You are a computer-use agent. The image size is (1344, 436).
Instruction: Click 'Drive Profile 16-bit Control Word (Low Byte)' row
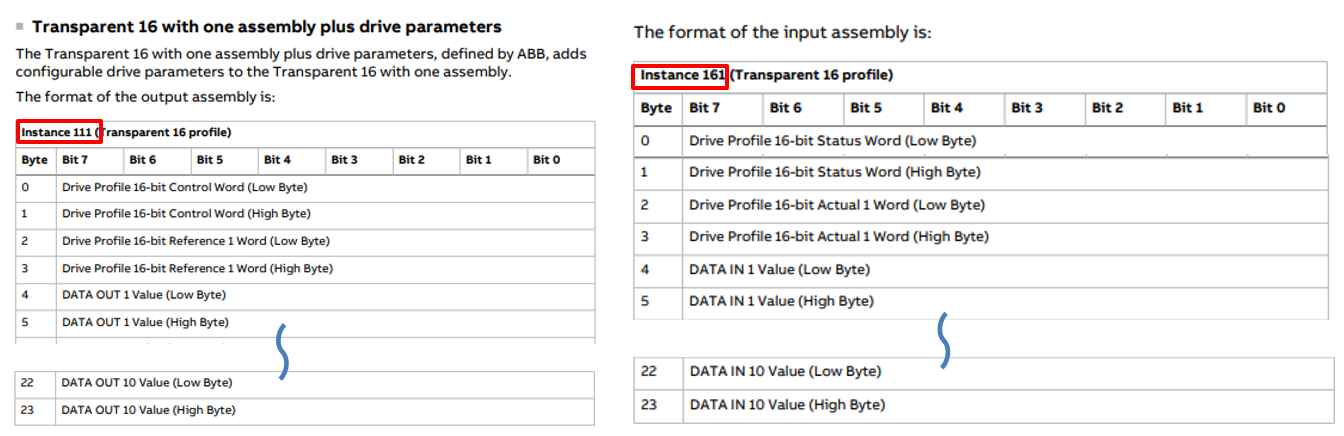click(184, 187)
